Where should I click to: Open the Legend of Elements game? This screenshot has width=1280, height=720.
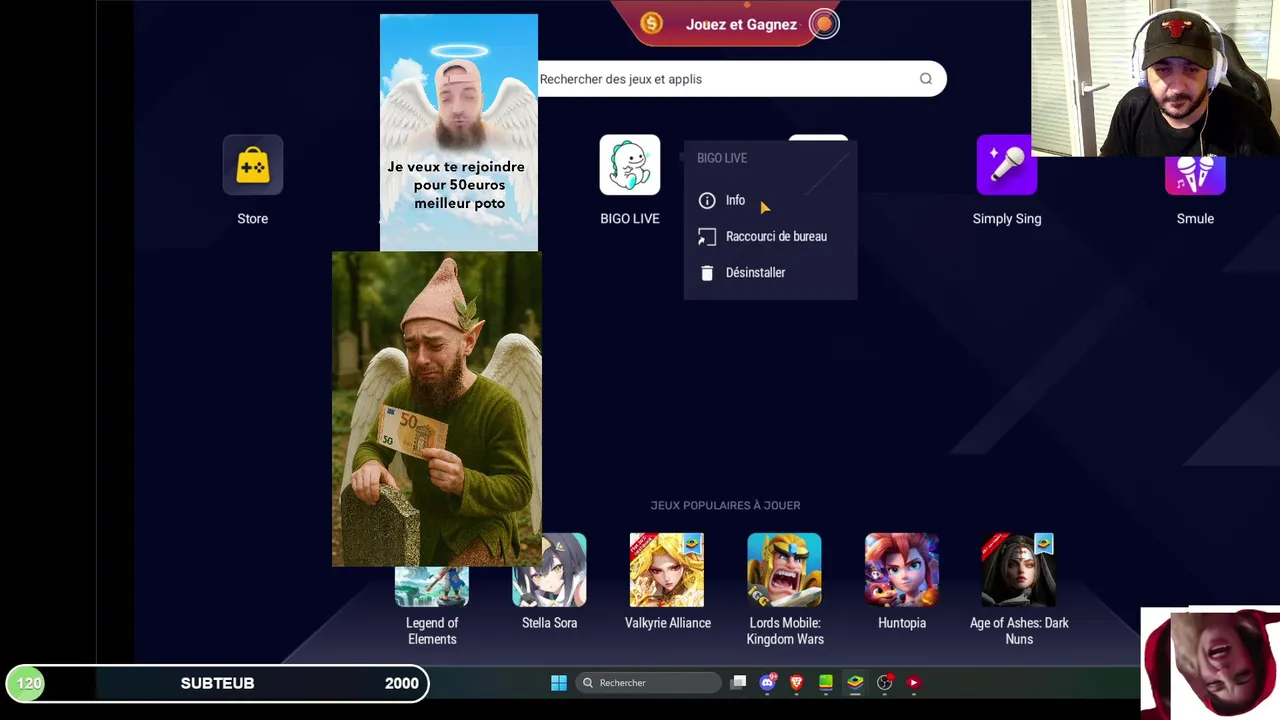(432, 586)
